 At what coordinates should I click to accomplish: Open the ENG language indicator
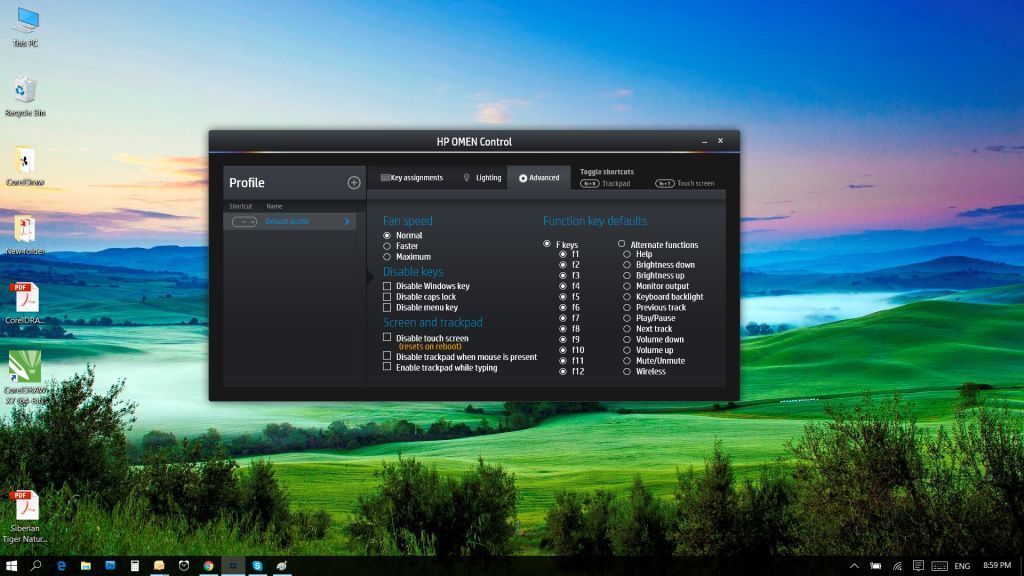962,566
